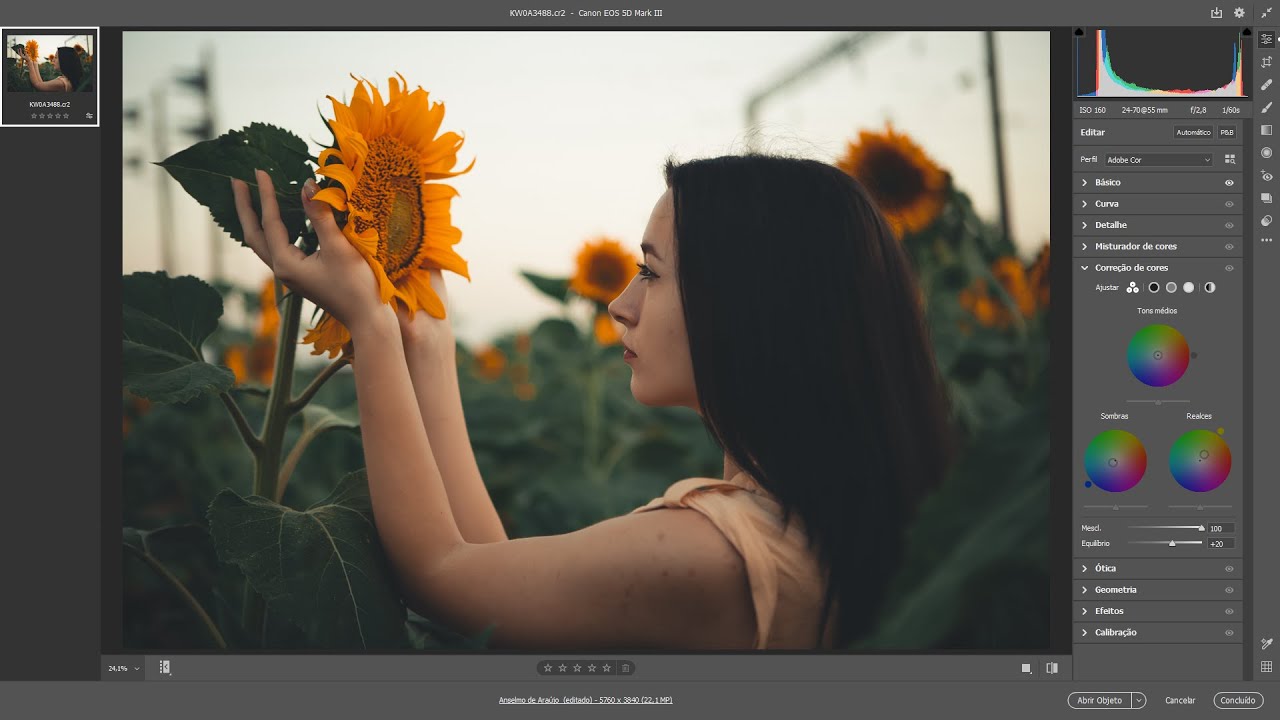Toggle visibility of Misturador de cores edits
1280x720 pixels.
tap(1229, 247)
